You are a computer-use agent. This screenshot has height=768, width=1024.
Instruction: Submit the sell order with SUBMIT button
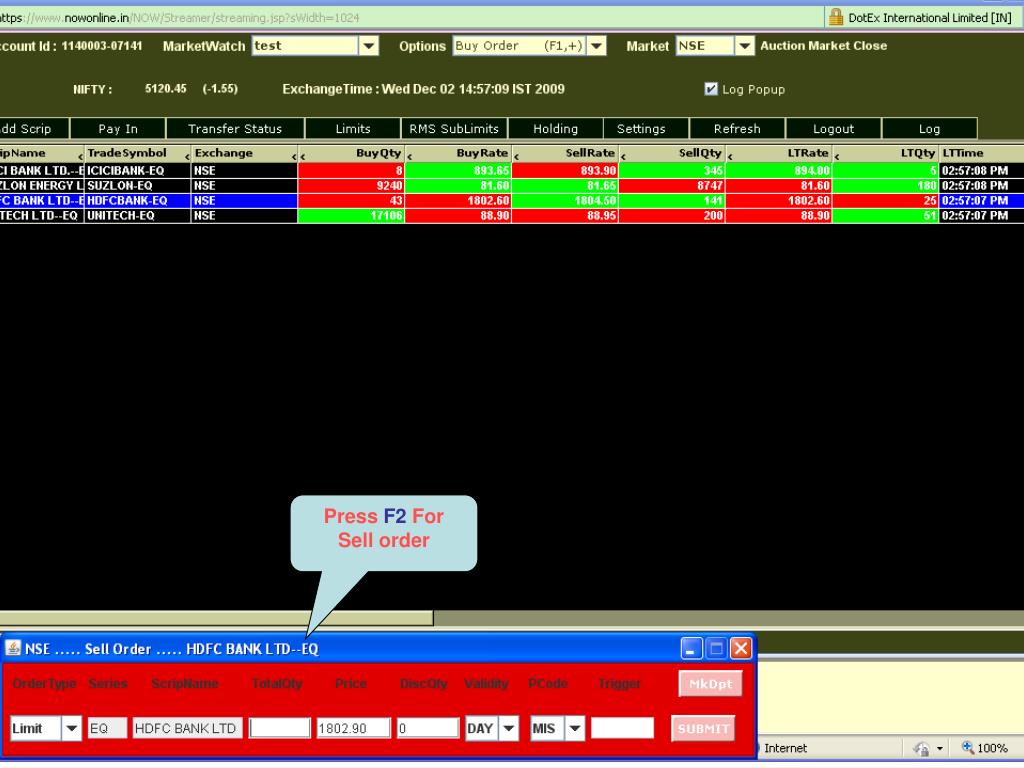[703, 728]
